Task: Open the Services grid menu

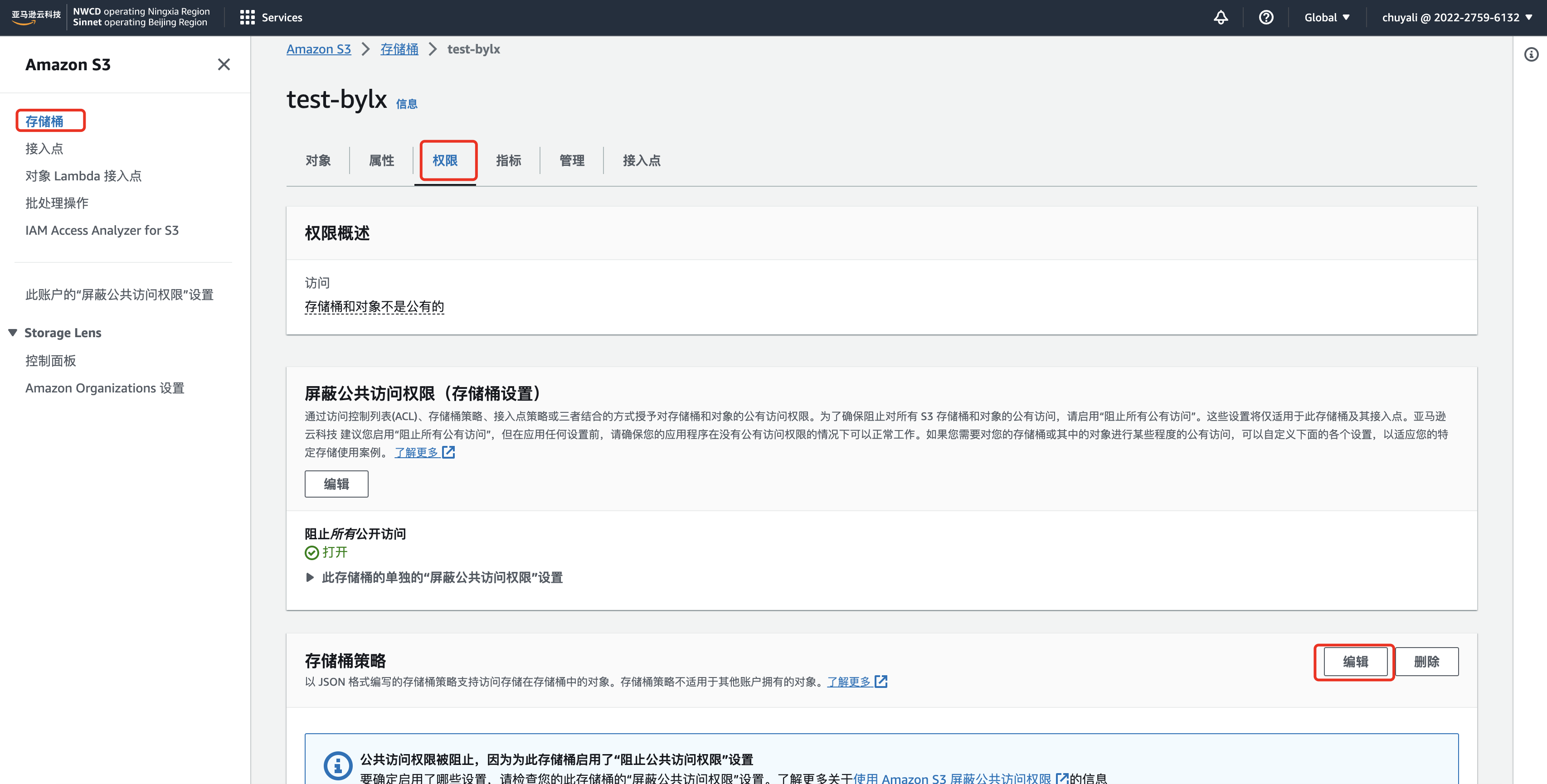Action: click(271, 17)
